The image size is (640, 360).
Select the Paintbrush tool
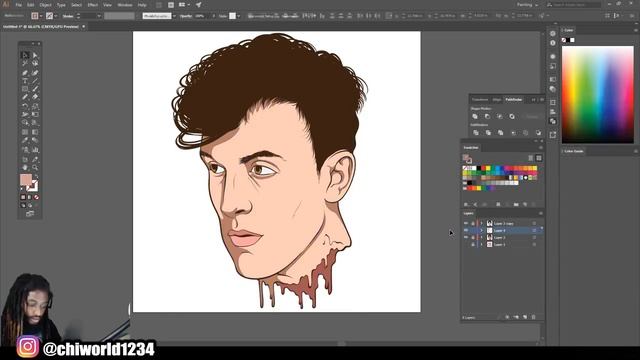coord(35,89)
